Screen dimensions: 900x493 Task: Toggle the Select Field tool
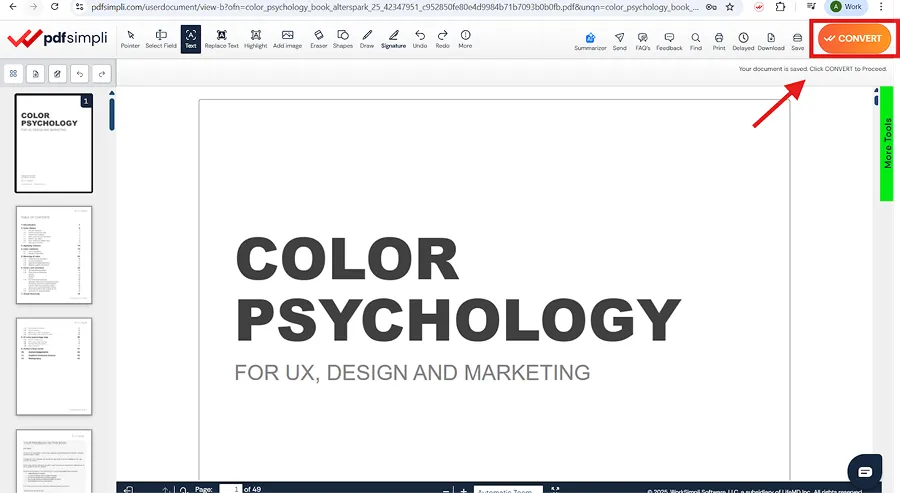(161, 39)
